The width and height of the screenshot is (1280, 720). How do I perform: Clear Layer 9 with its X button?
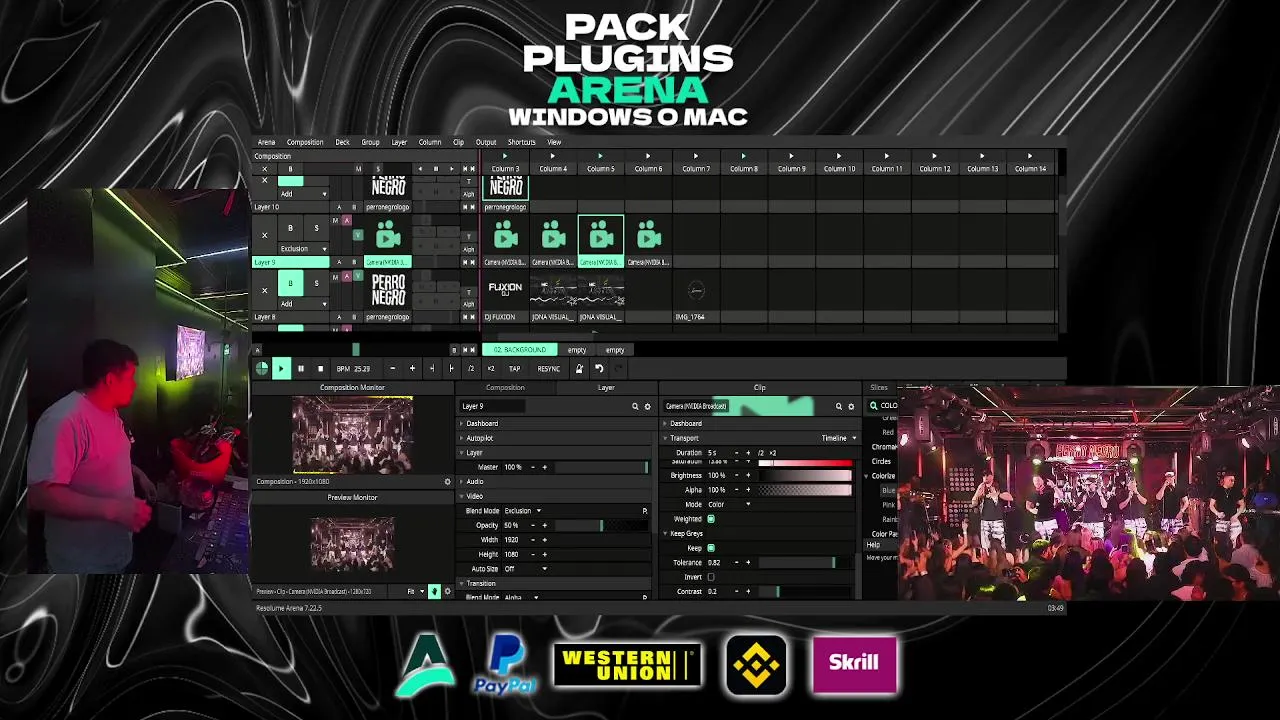(x=264, y=236)
